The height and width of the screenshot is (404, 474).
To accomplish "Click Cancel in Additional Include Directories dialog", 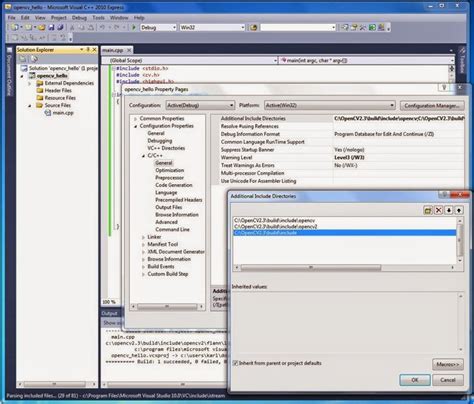I will click(x=448, y=380).
